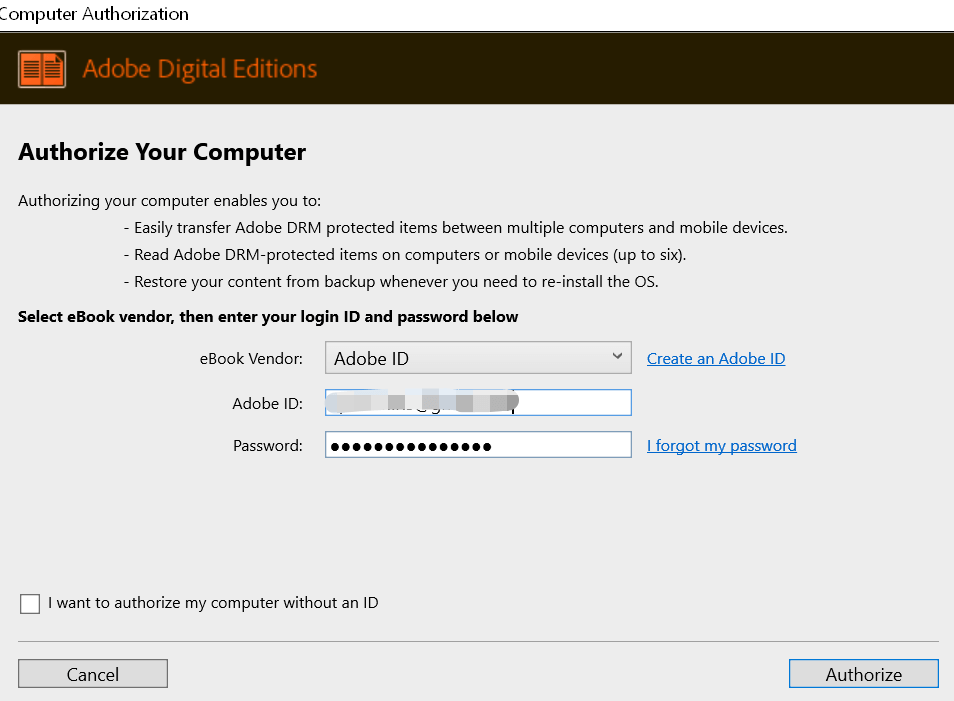Focus the Adobe ID email field
The height and width of the screenshot is (701, 954).
tap(478, 402)
